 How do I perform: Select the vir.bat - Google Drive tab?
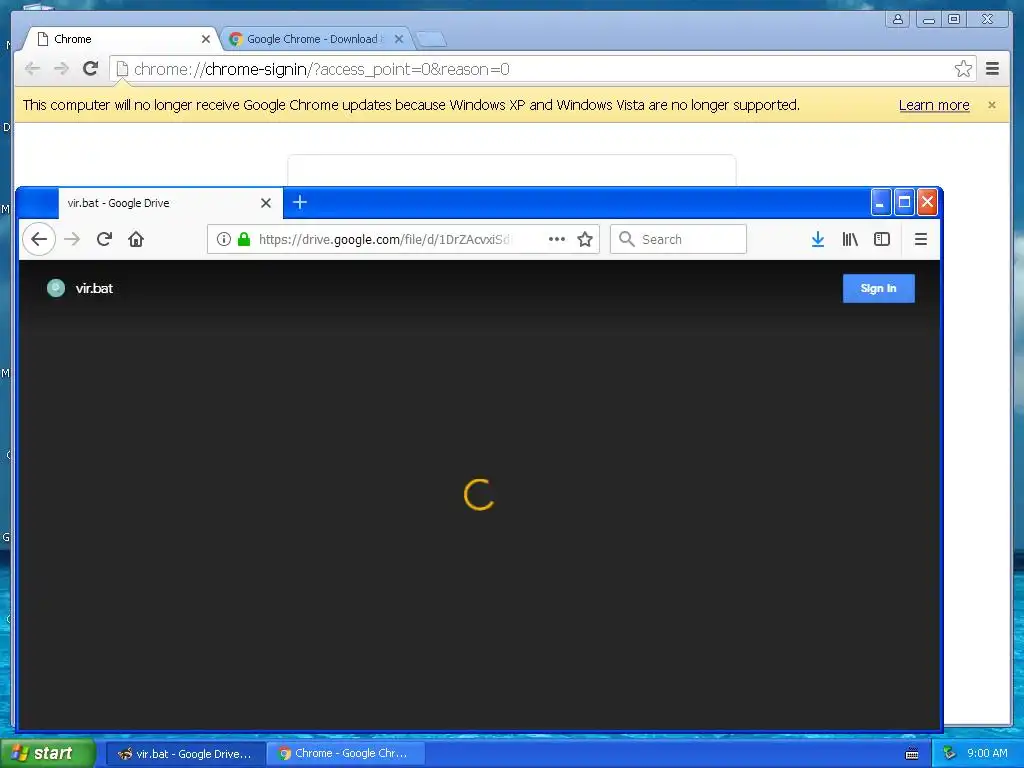170,203
